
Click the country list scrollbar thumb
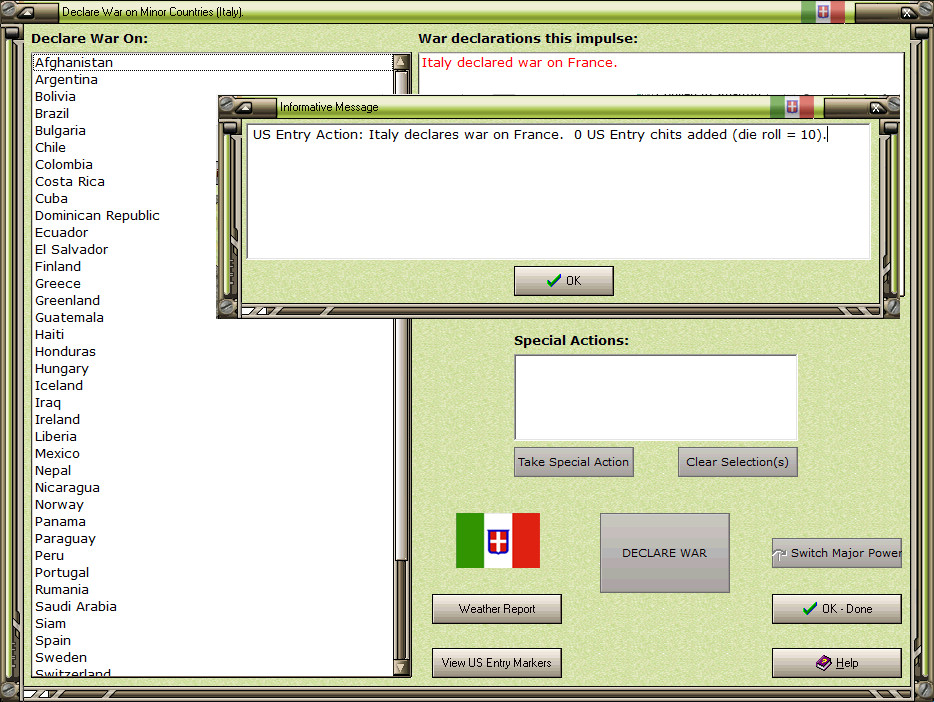pos(401,316)
